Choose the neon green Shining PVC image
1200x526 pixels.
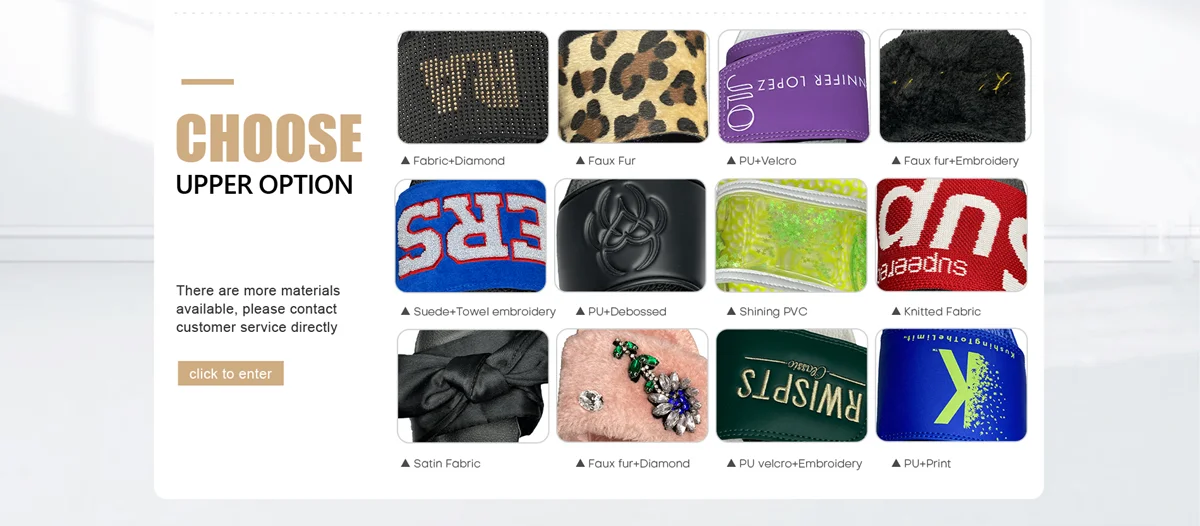[791, 236]
